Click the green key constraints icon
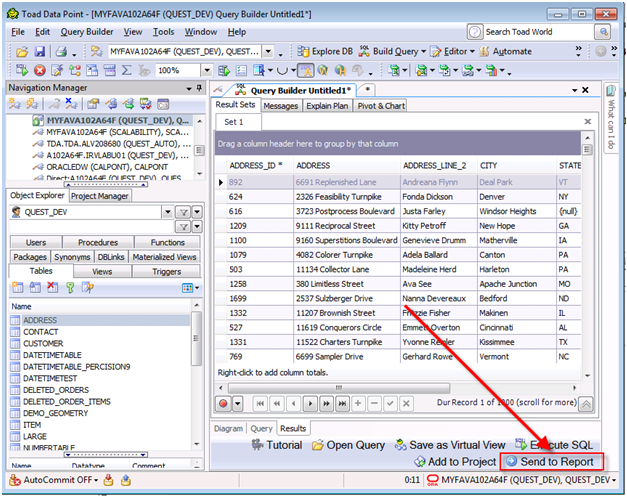 tap(70, 288)
